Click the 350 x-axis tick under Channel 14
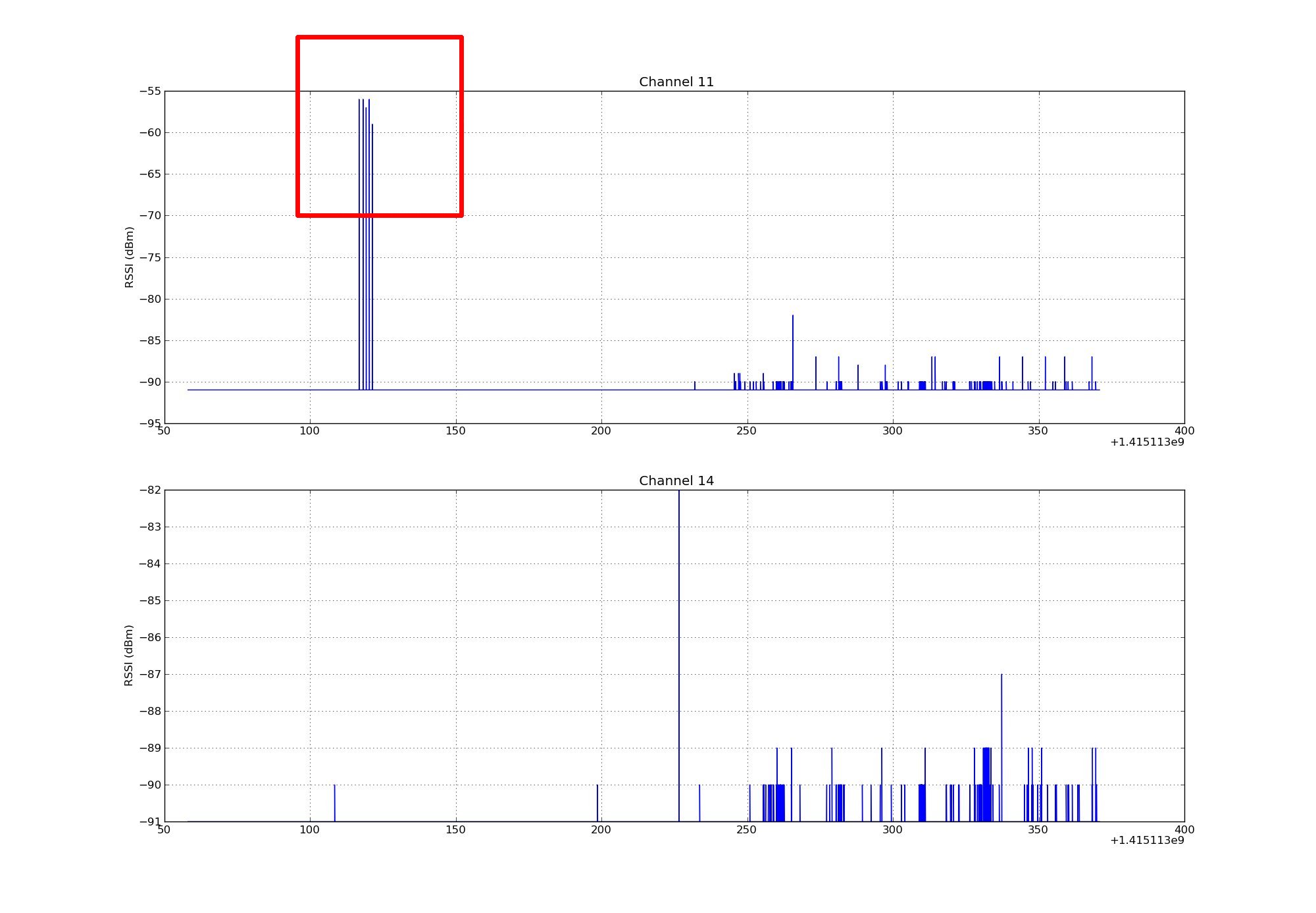Image resolution: width=1316 pixels, height=913 pixels. click(x=1038, y=830)
